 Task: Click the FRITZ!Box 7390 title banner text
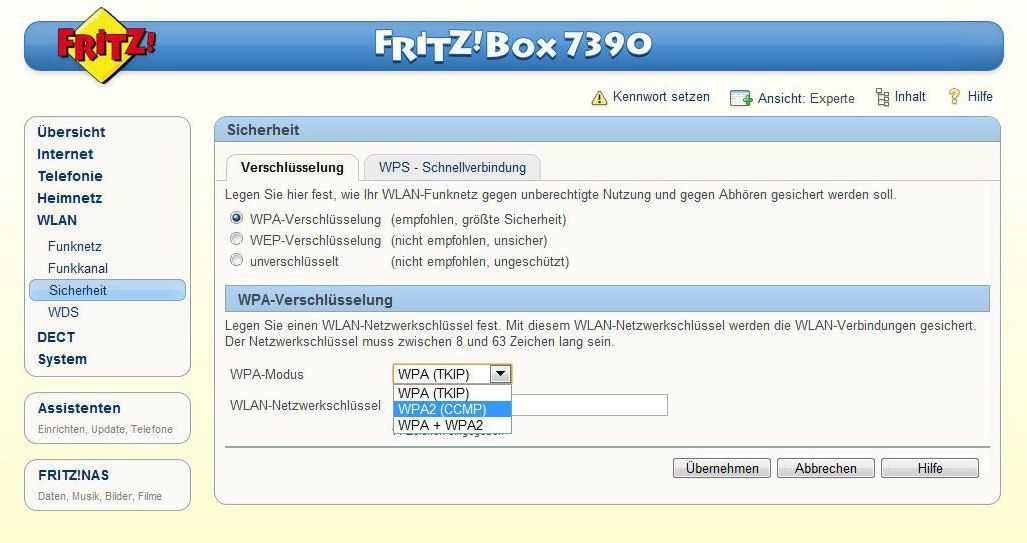[514, 45]
